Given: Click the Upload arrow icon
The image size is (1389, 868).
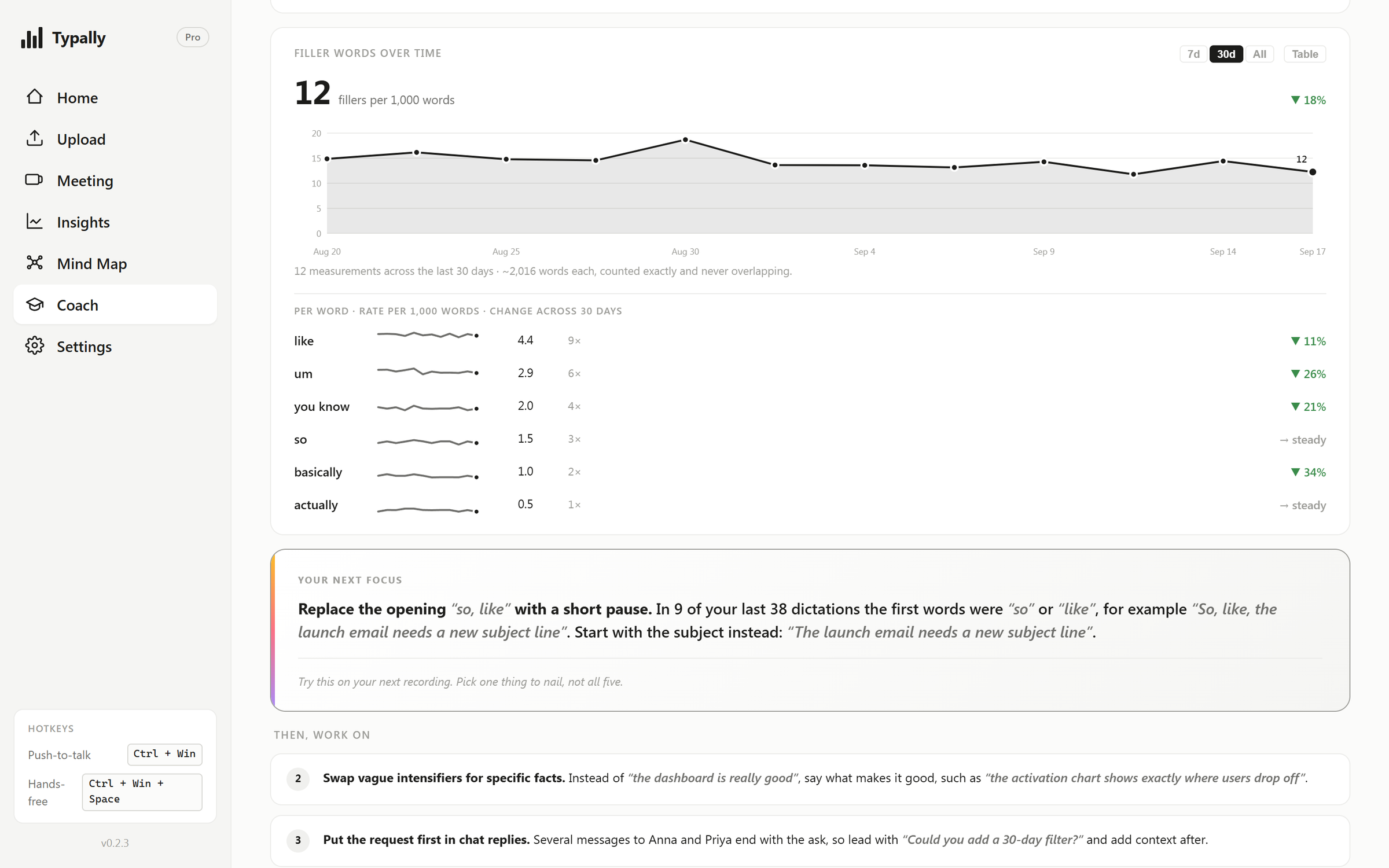Looking at the screenshot, I should tap(35, 138).
